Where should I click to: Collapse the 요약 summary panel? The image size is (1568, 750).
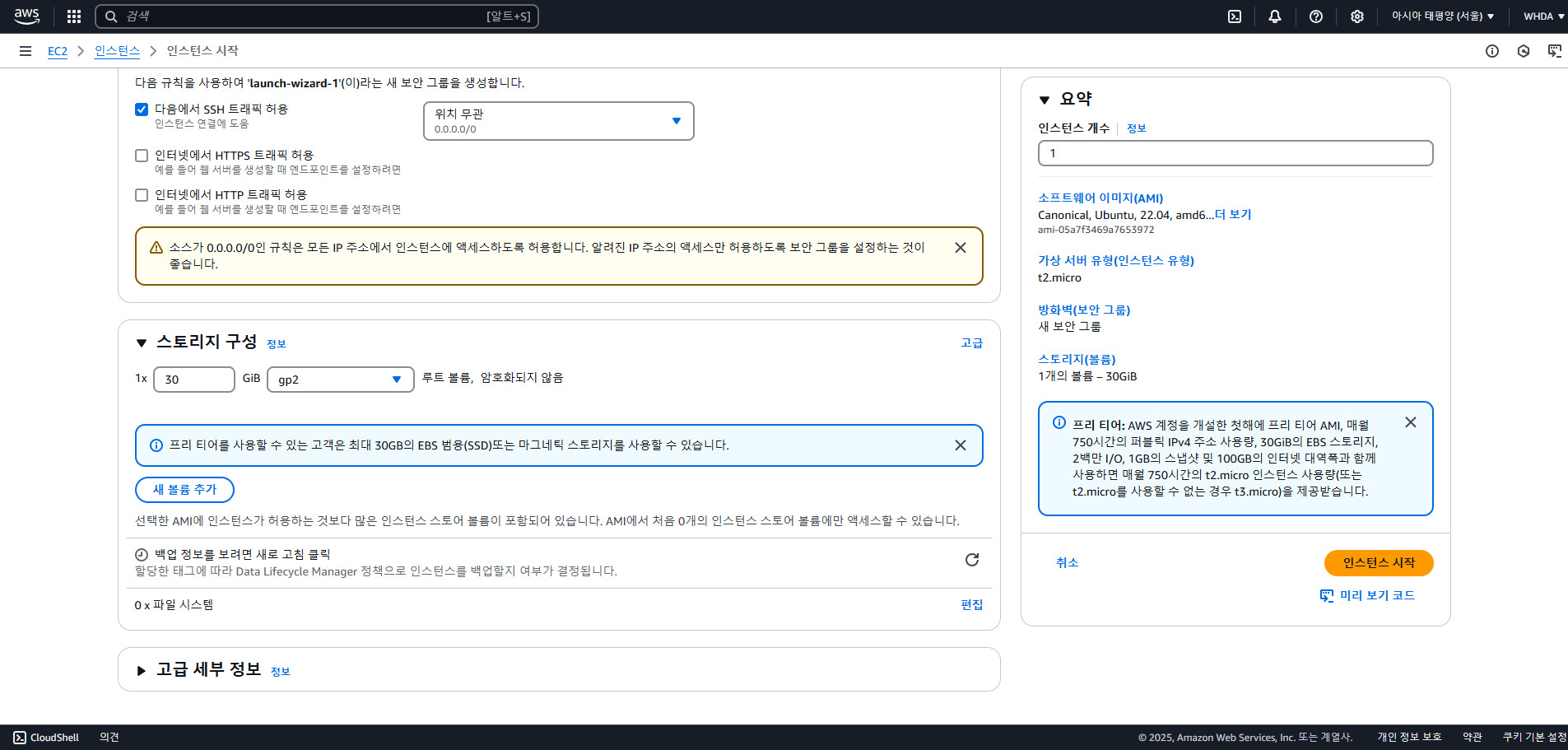coord(1045,100)
